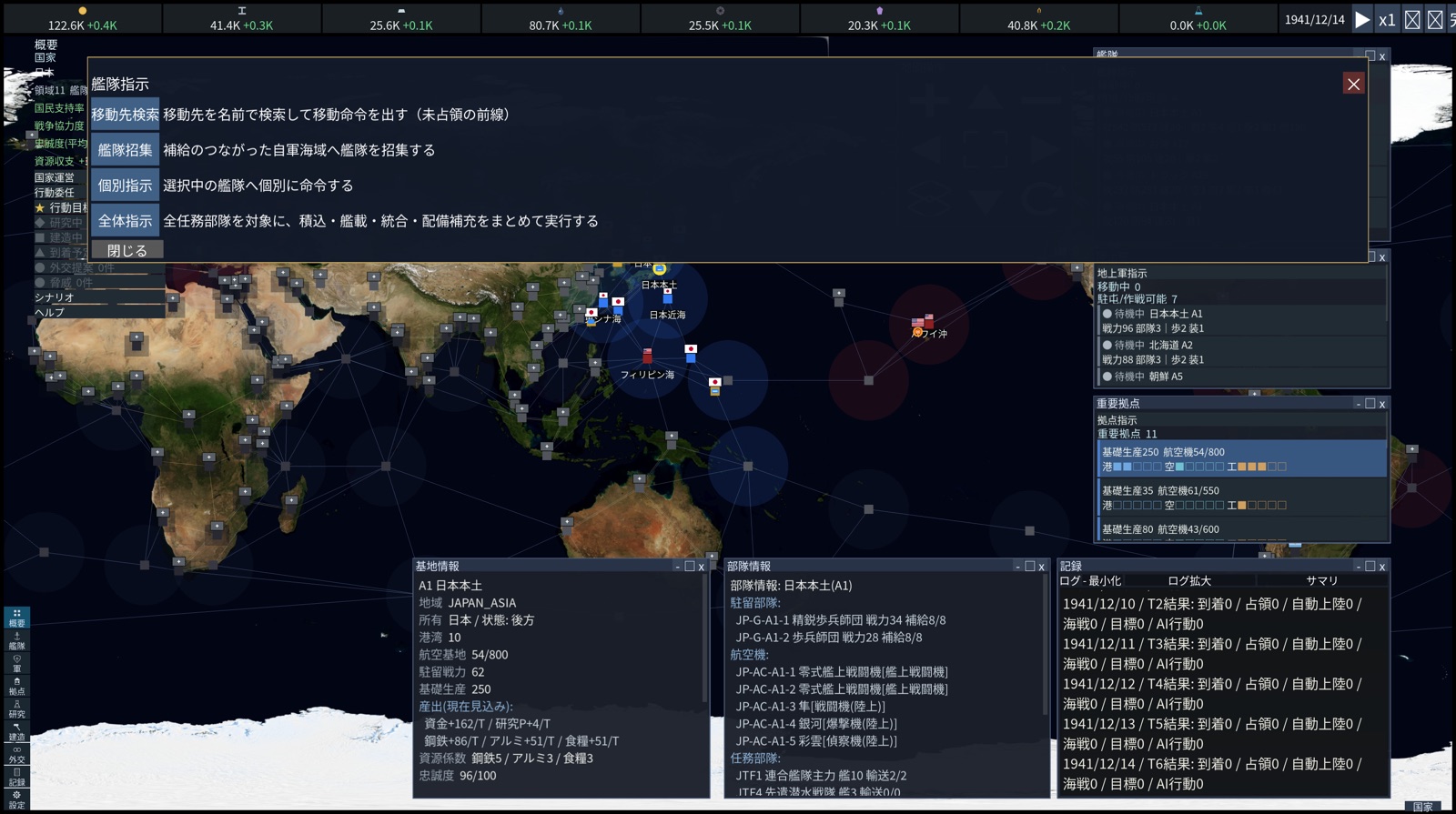Screen dimensions: 1456x814
Task: Click JP-G-A1-2 歩兵師団 unit entry
Action: pyautogui.click(x=829, y=638)
